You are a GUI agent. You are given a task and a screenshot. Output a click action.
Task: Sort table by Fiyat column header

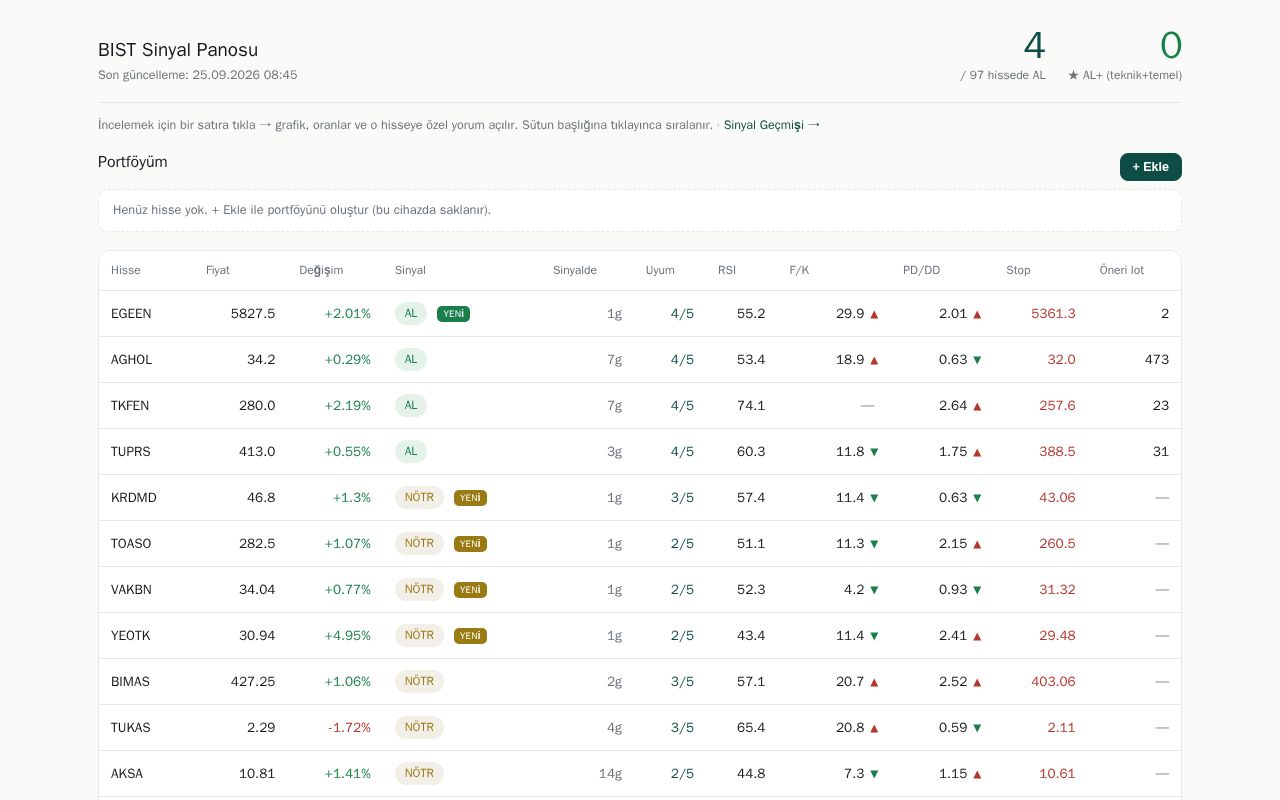click(x=218, y=270)
